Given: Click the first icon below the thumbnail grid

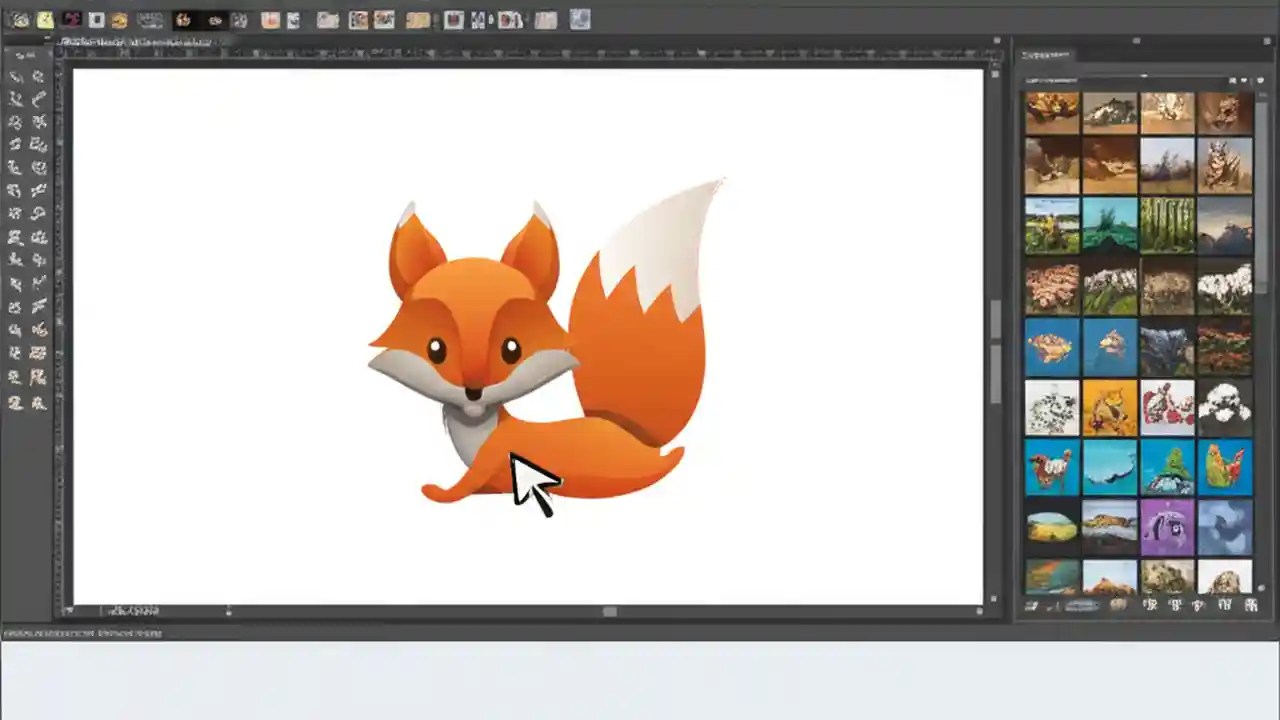Looking at the screenshot, I should (x=1031, y=605).
